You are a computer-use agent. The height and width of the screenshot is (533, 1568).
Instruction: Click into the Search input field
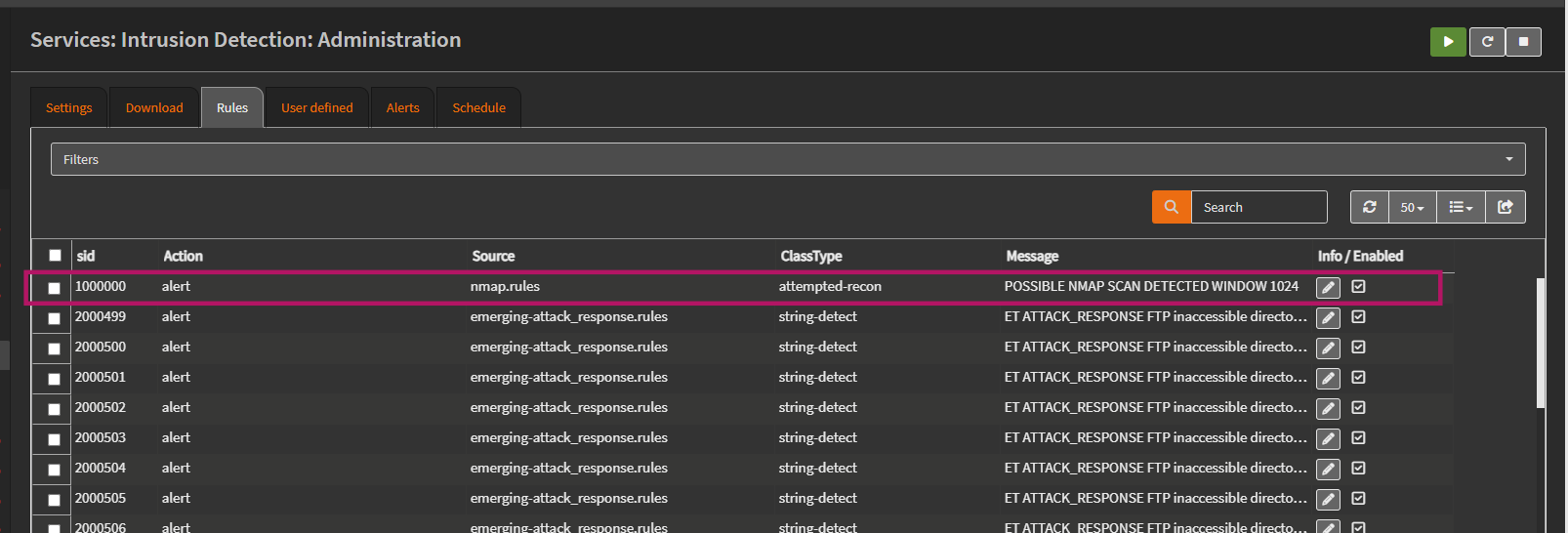(1258, 207)
